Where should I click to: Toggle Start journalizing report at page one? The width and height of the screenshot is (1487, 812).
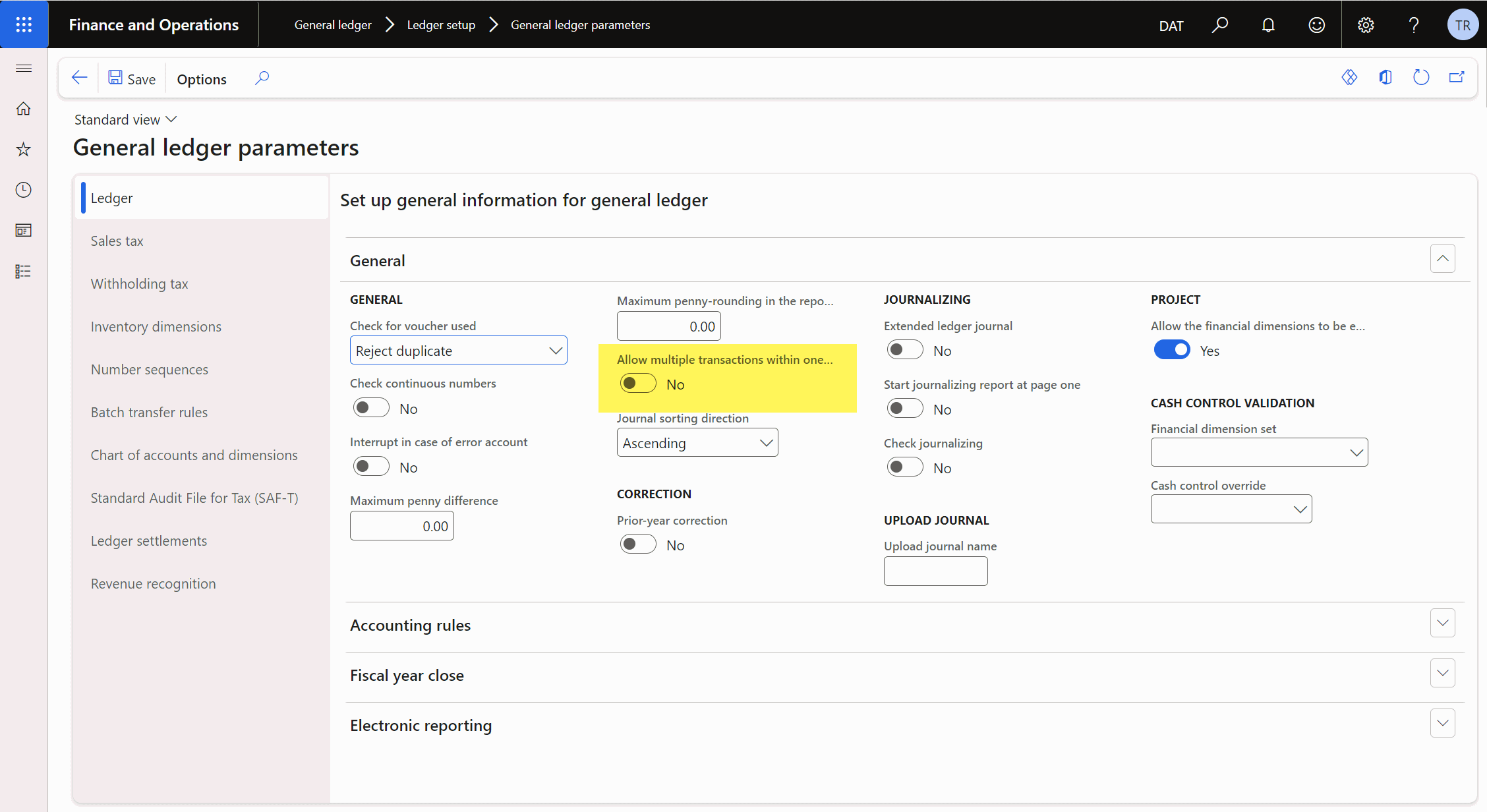905,409
